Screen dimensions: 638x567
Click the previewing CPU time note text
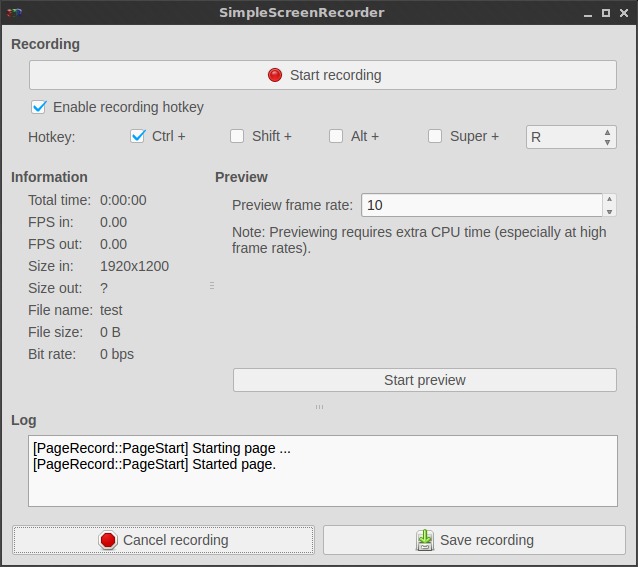pos(419,240)
